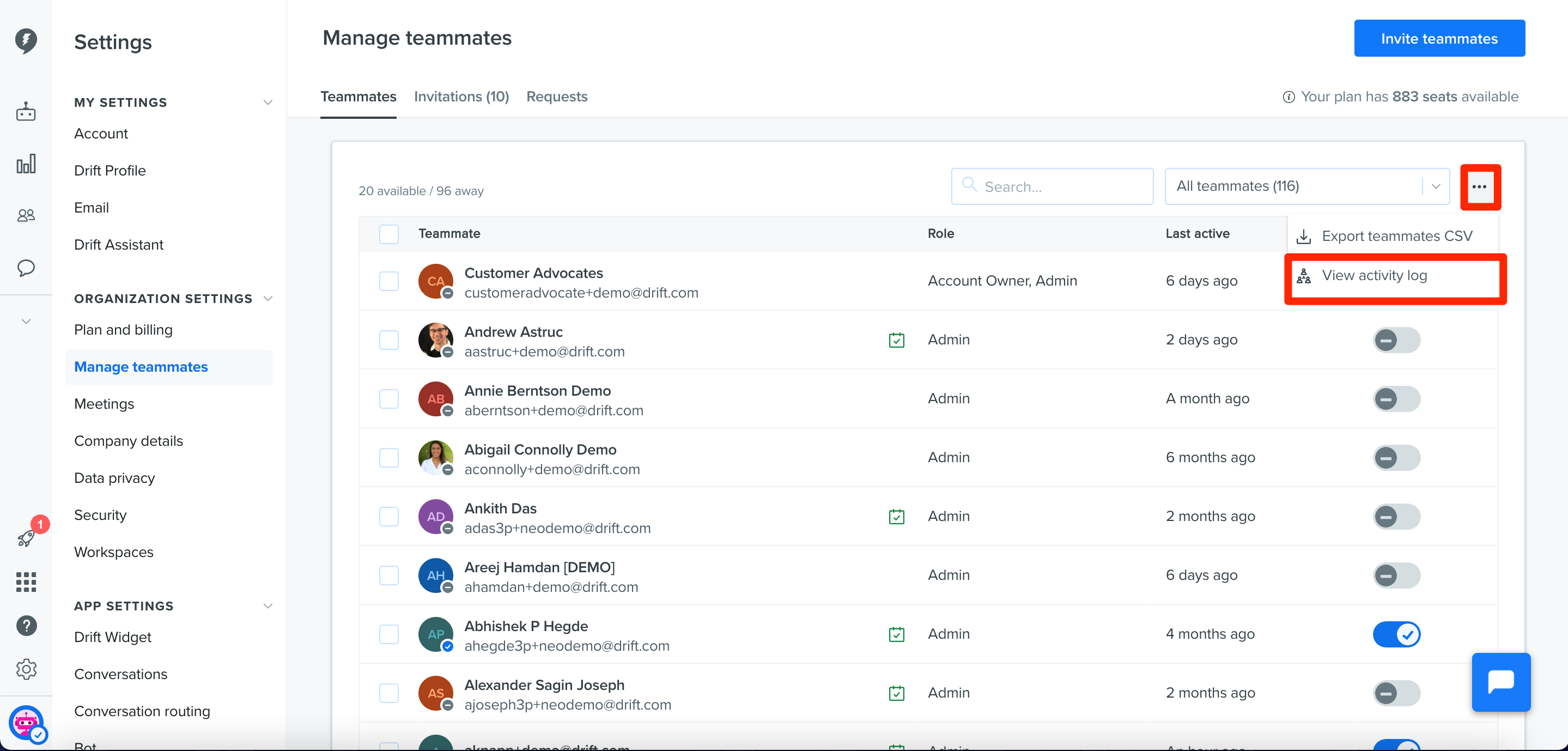Viewport: 1568px width, 751px height.
Task: Open the bot playbooks icon in the sidebar
Action: tap(26, 112)
